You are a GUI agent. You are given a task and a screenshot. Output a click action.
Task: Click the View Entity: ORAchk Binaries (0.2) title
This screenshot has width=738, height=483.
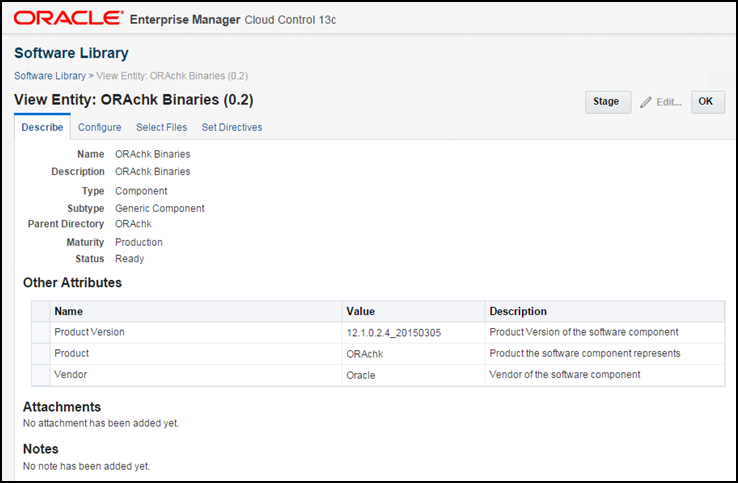[134, 100]
